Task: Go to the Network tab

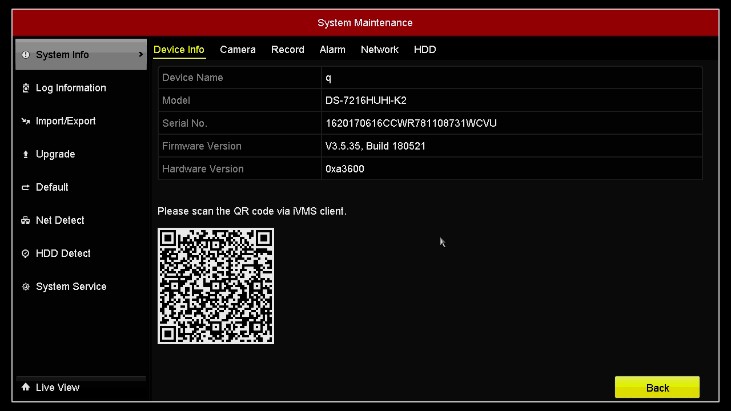Action: pyautogui.click(x=380, y=49)
